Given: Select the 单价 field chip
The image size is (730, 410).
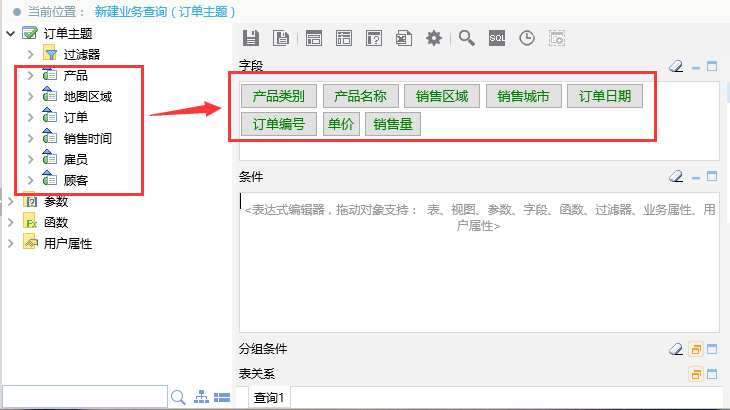Looking at the screenshot, I should coord(341,124).
